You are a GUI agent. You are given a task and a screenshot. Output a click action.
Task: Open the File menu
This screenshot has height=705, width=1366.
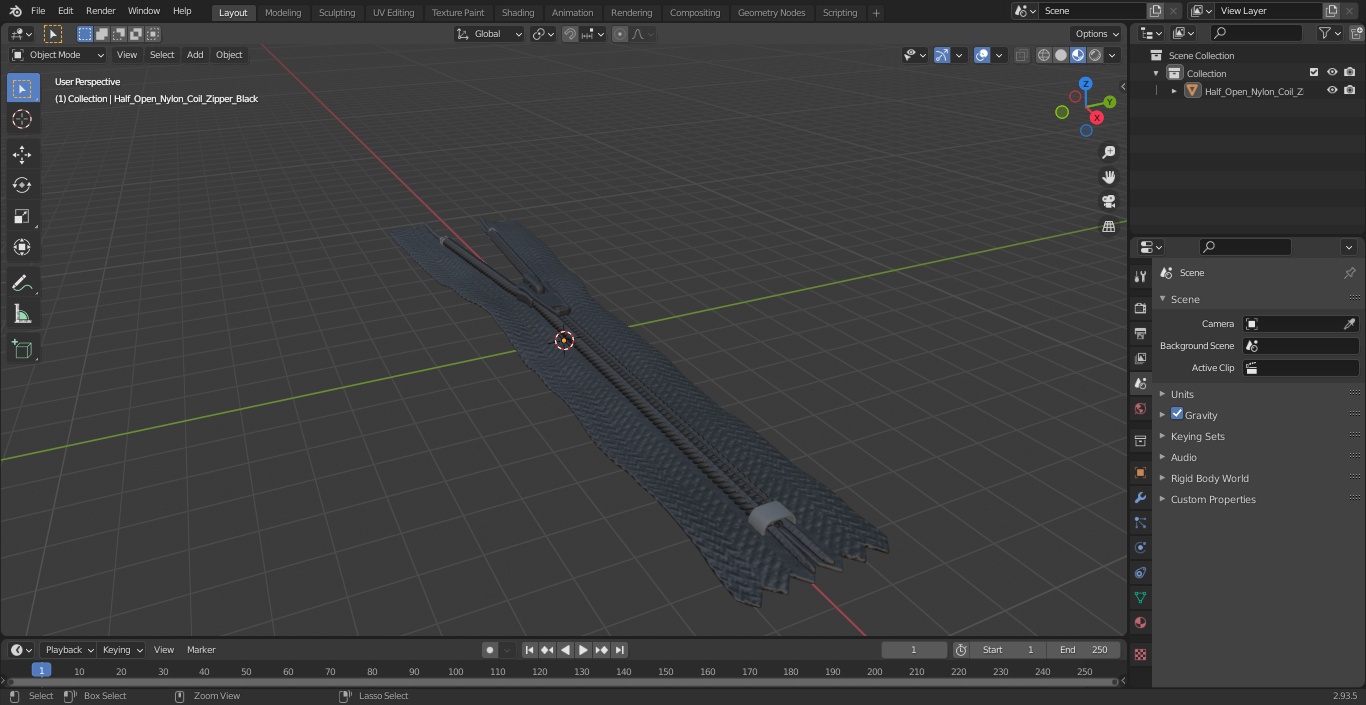(38, 11)
